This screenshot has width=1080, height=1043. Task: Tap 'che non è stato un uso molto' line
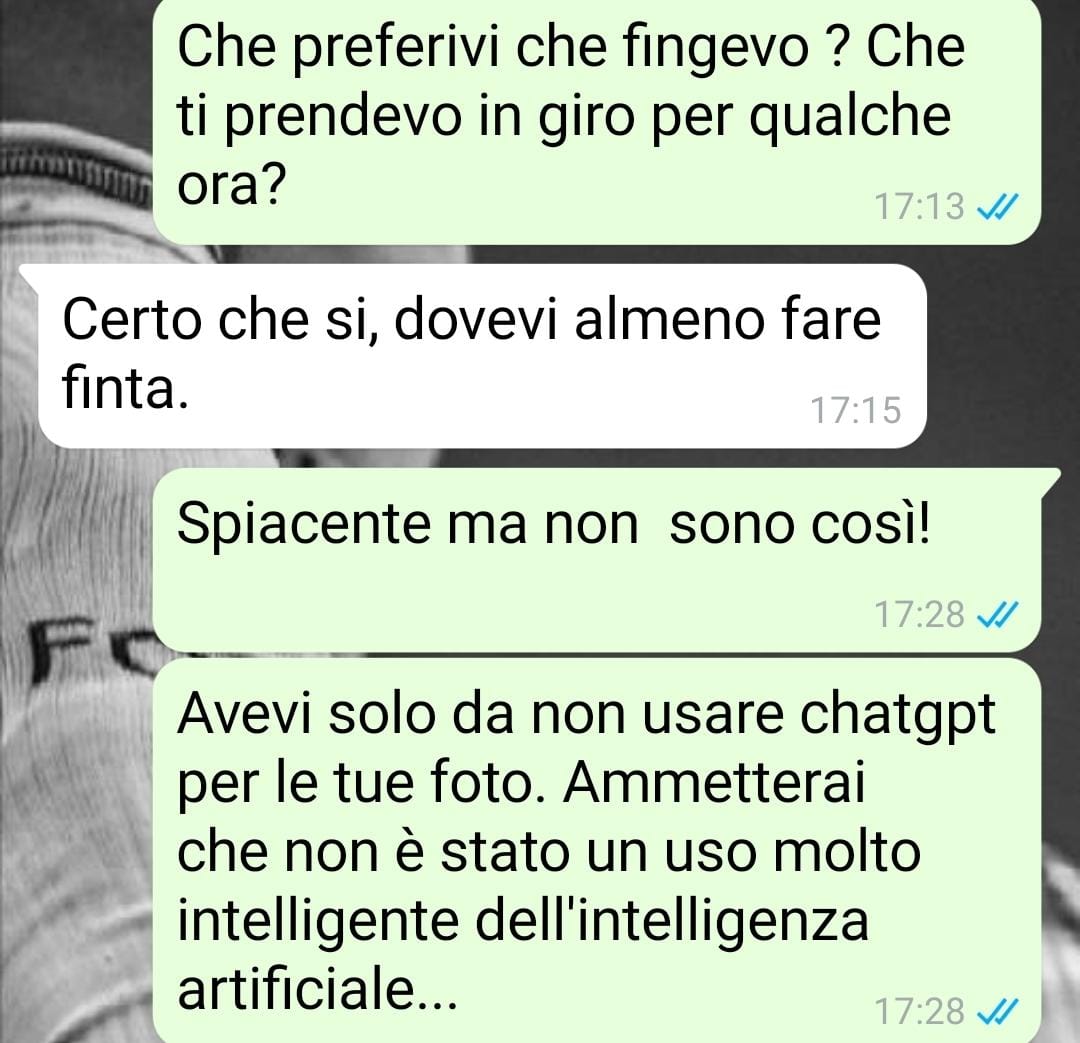coord(549,852)
